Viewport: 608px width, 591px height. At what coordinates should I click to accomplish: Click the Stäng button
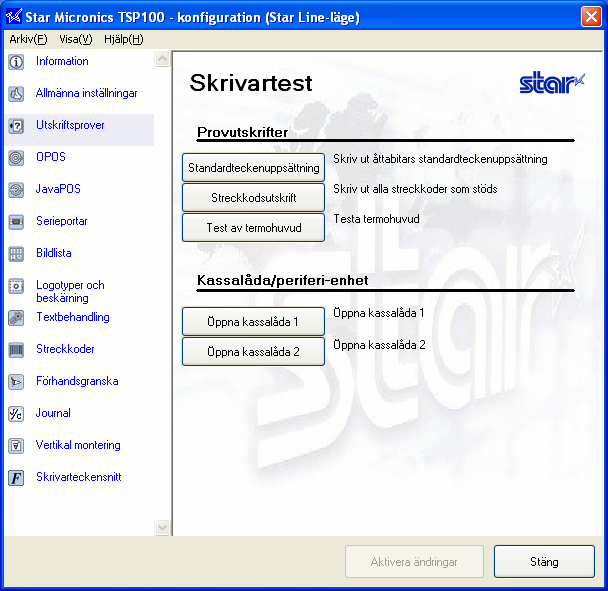(x=544, y=562)
